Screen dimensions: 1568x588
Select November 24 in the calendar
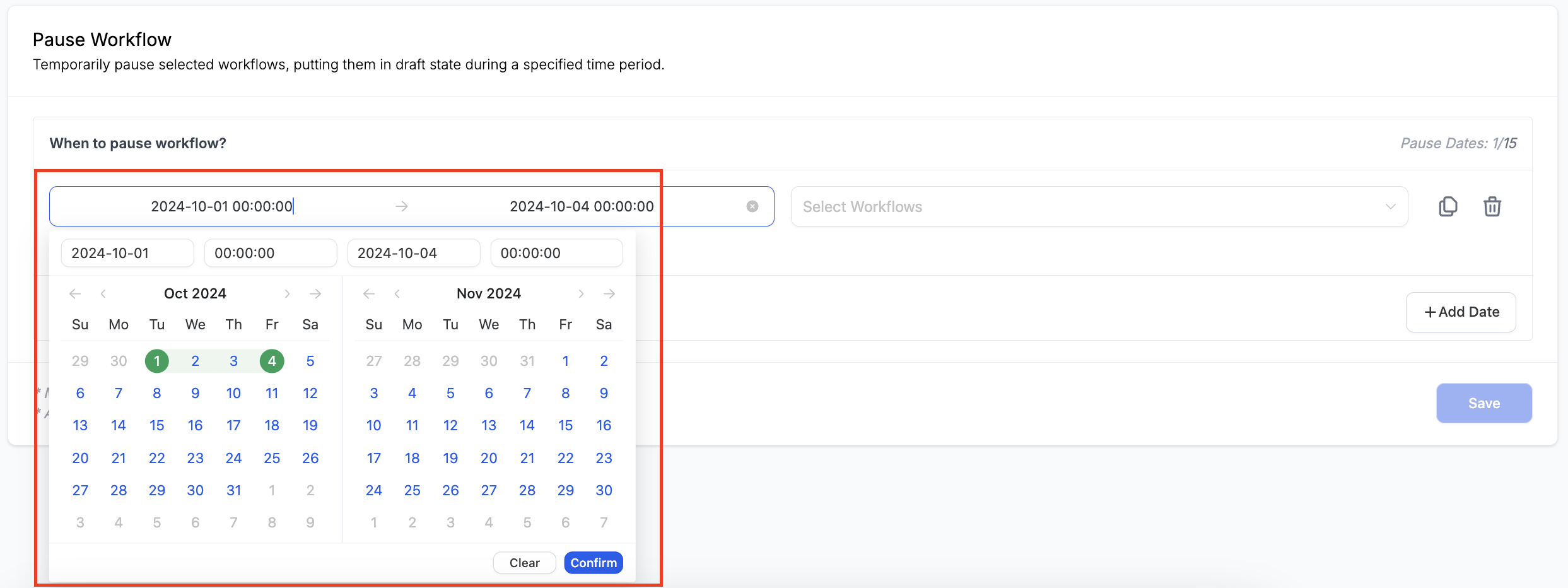(374, 490)
